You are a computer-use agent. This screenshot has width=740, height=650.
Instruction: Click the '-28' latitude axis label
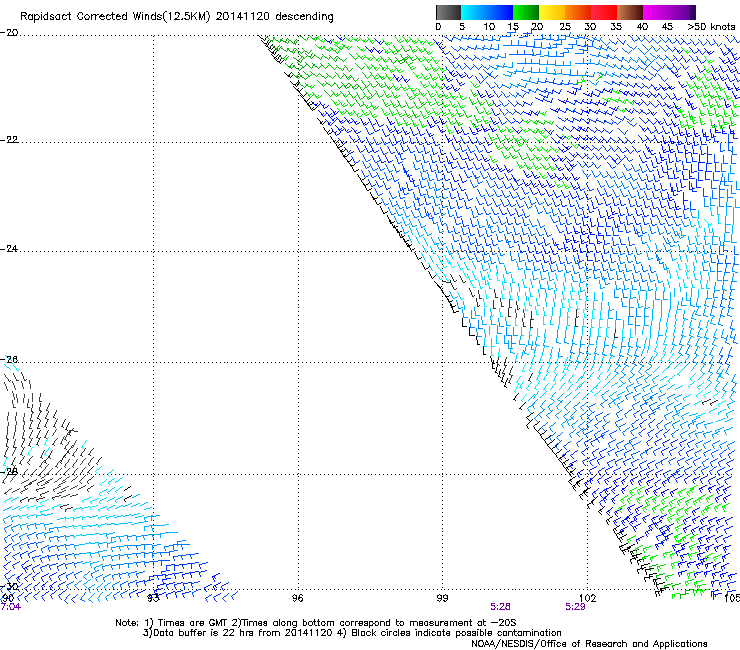pos(9,472)
